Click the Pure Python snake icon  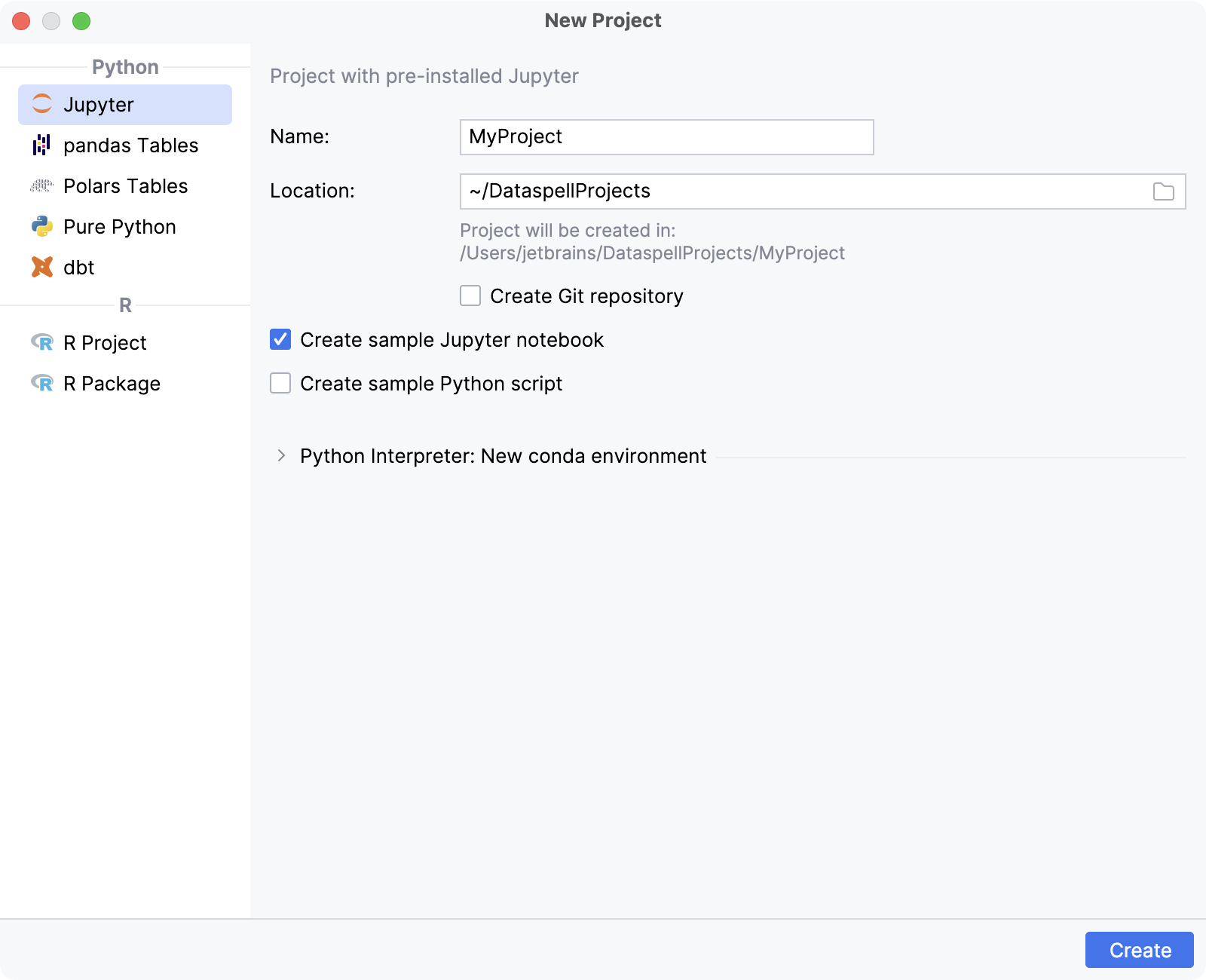[x=42, y=226]
